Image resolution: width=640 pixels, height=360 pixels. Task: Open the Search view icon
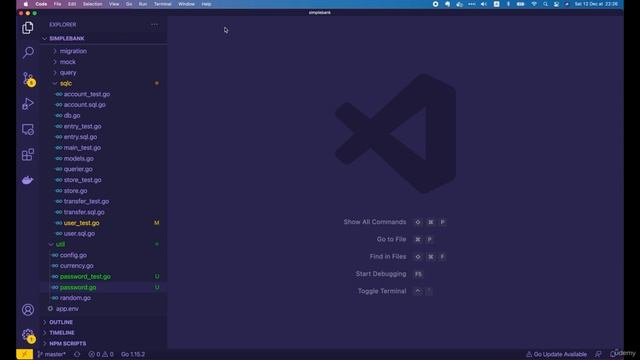click(28, 52)
